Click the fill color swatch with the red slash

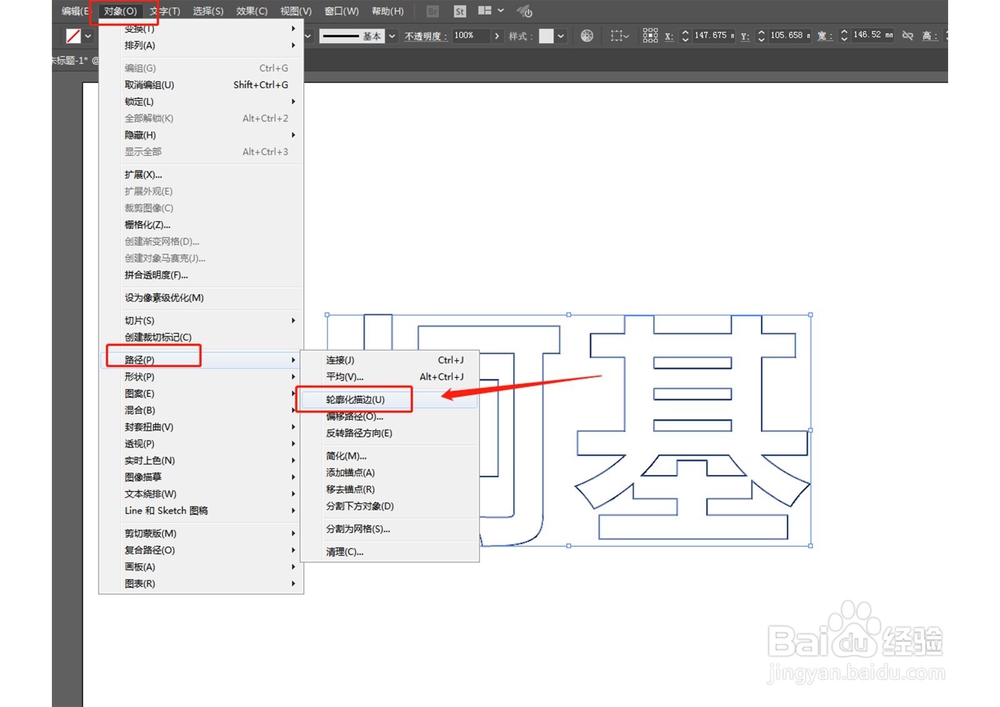click(x=73, y=36)
